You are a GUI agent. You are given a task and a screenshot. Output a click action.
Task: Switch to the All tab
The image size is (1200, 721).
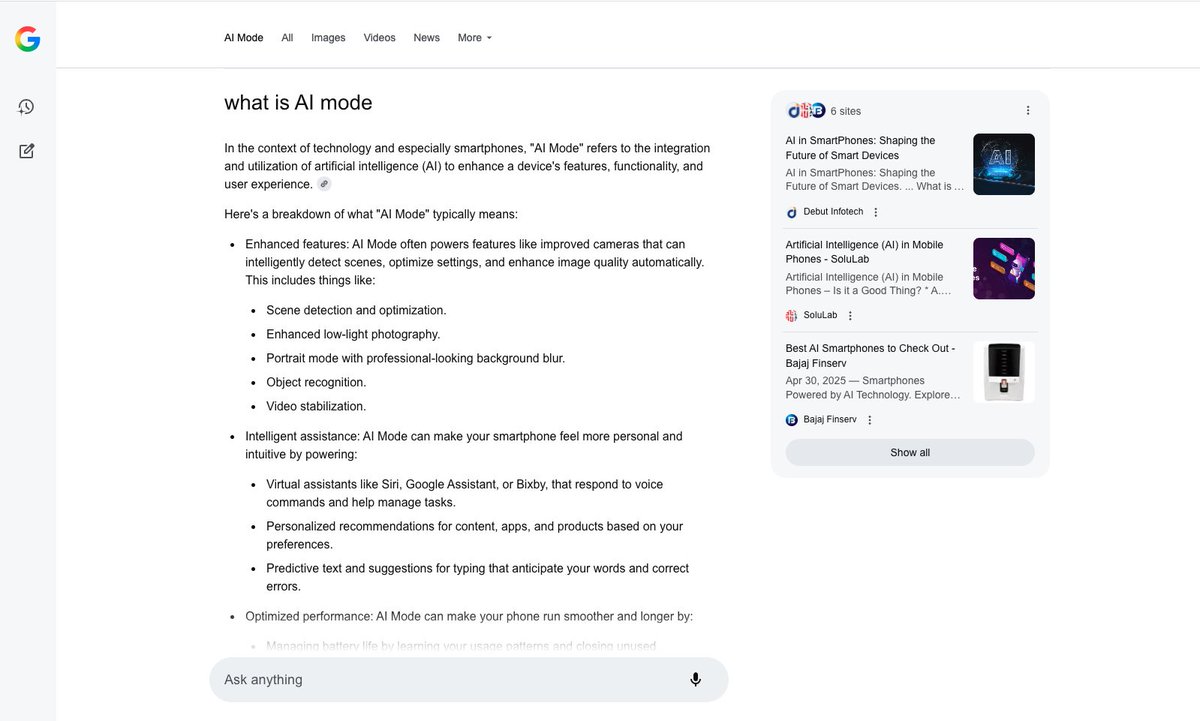287,38
